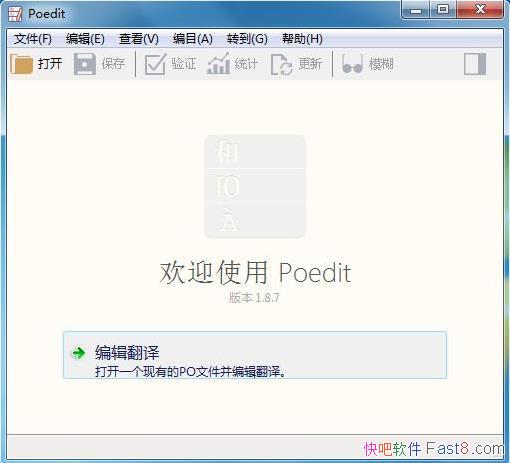
Task: Open the 编辑(E) menu
Action: point(85,39)
